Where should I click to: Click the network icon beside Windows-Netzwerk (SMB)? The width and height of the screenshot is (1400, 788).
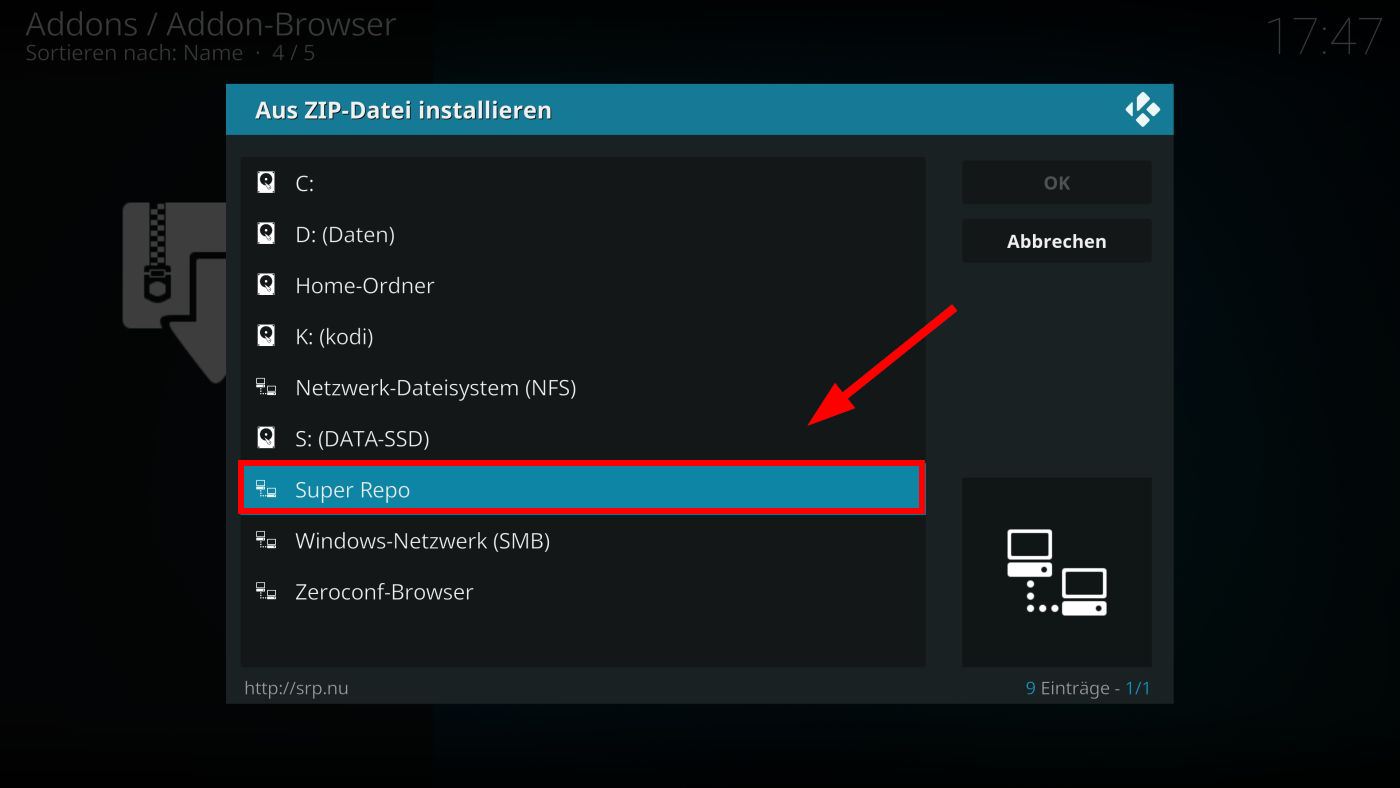click(266, 540)
